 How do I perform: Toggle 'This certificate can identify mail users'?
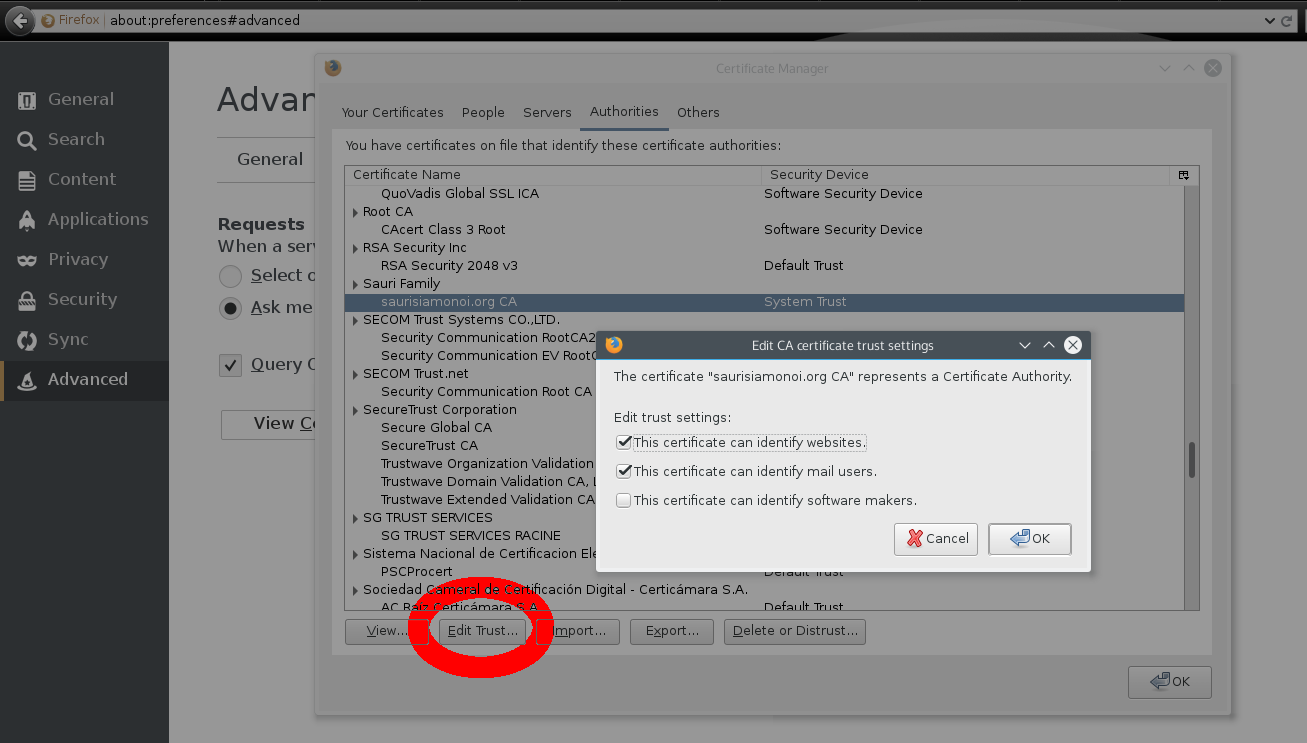pos(624,471)
